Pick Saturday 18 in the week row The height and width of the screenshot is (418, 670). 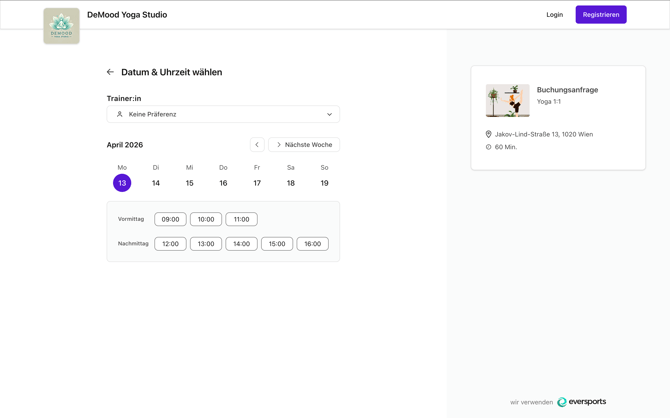pyautogui.click(x=291, y=183)
